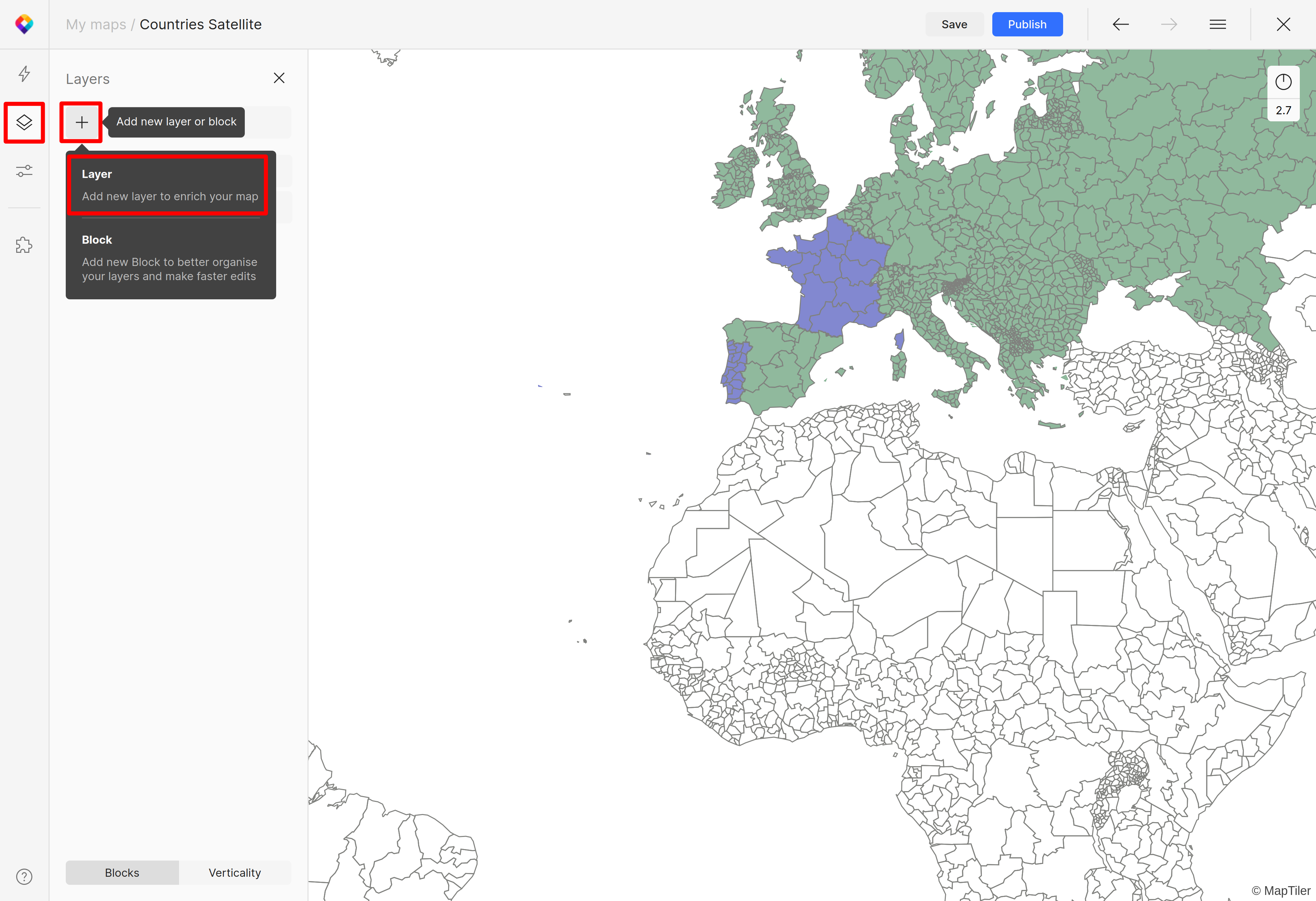The height and width of the screenshot is (901, 1316).
Task: Open the hamburger menu
Action: click(x=1218, y=24)
